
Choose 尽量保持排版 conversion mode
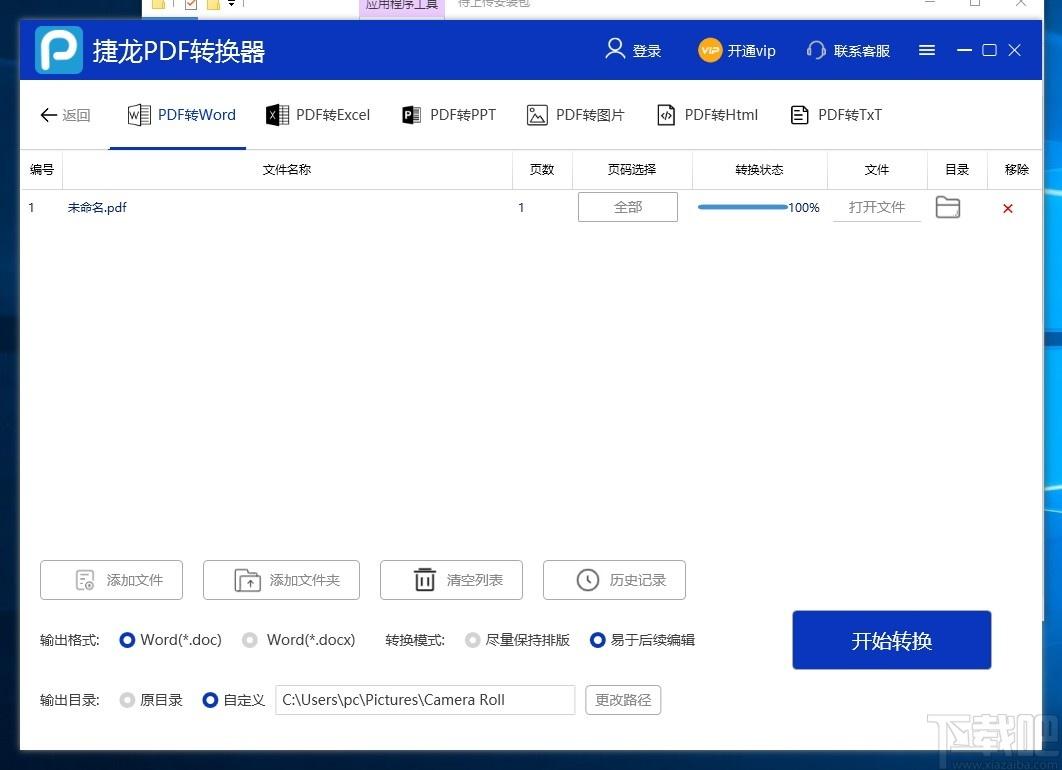517,640
